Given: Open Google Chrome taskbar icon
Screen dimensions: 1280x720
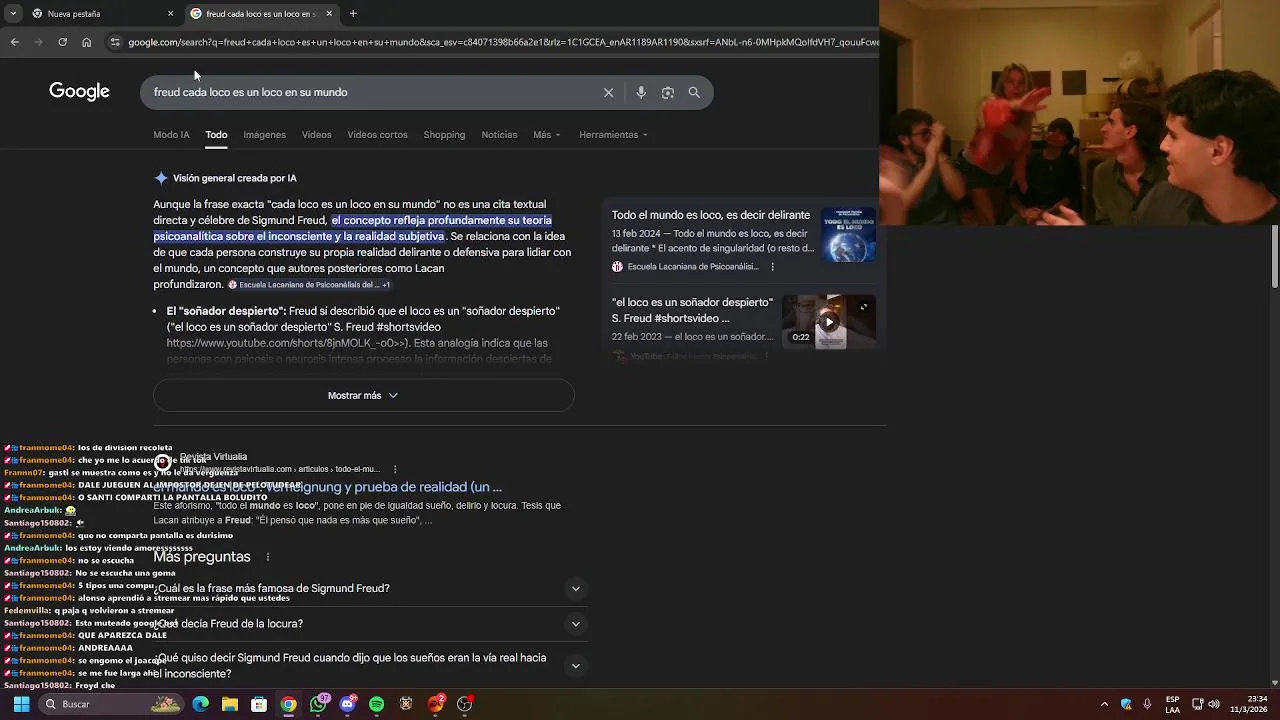Looking at the screenshot, I should pos(288,704).
